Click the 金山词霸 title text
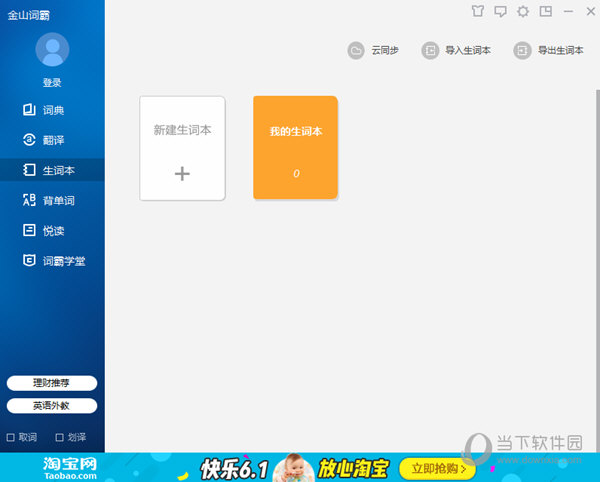 coord(29,15)
